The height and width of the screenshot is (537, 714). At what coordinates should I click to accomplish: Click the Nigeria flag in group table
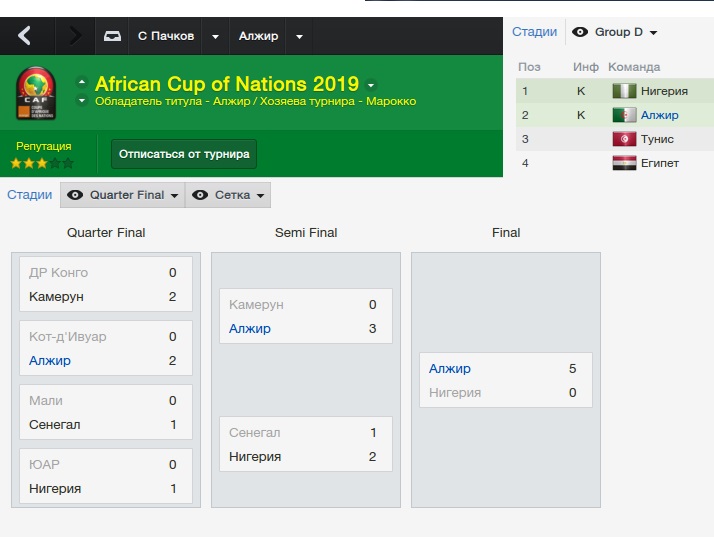(624, 91)
